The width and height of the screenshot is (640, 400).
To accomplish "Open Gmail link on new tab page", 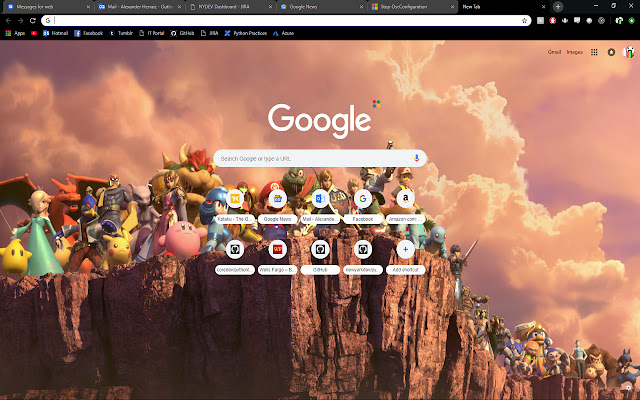I will pyautogui.click(x=554, y=52).
